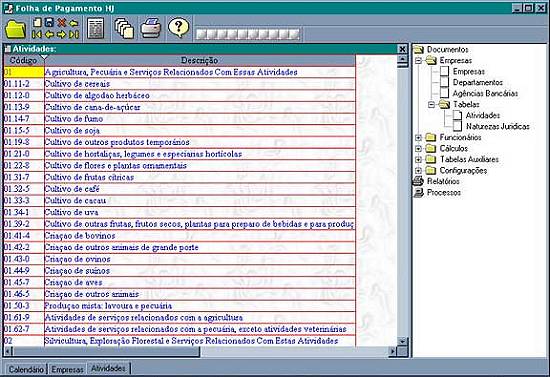Click the vertical scrollbar down arrow

pyautogui.click(x=403, y=341)
